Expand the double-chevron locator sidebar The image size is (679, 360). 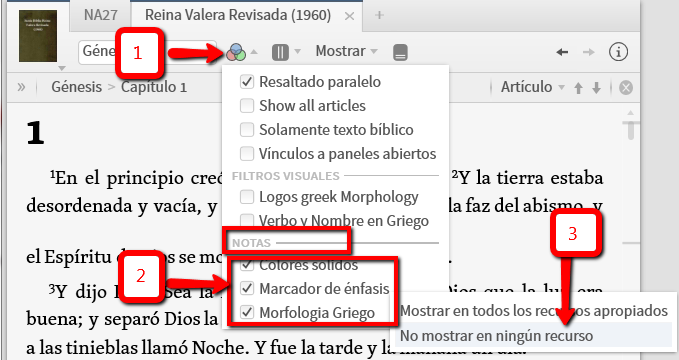pyautogui.click(x=21, y=87)
